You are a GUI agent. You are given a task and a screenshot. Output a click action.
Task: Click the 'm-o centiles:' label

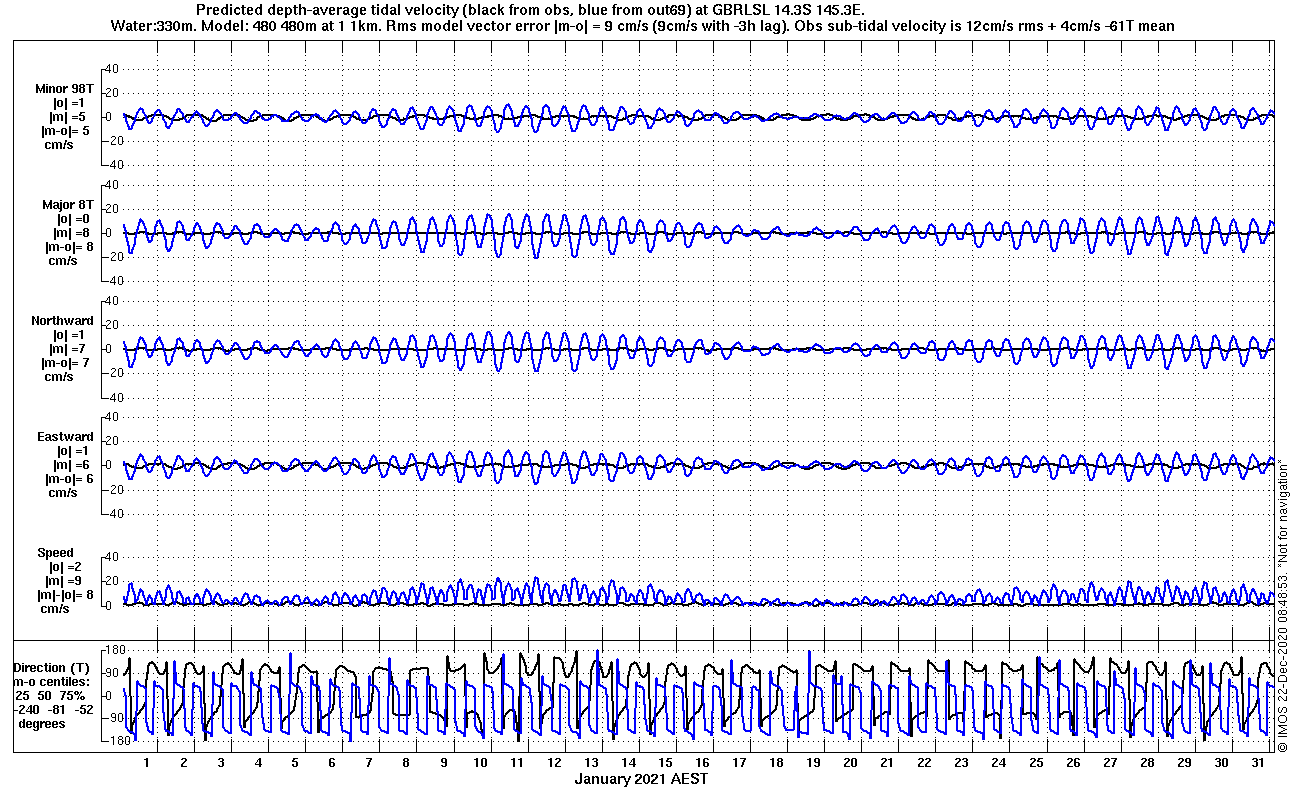point(52,682)
